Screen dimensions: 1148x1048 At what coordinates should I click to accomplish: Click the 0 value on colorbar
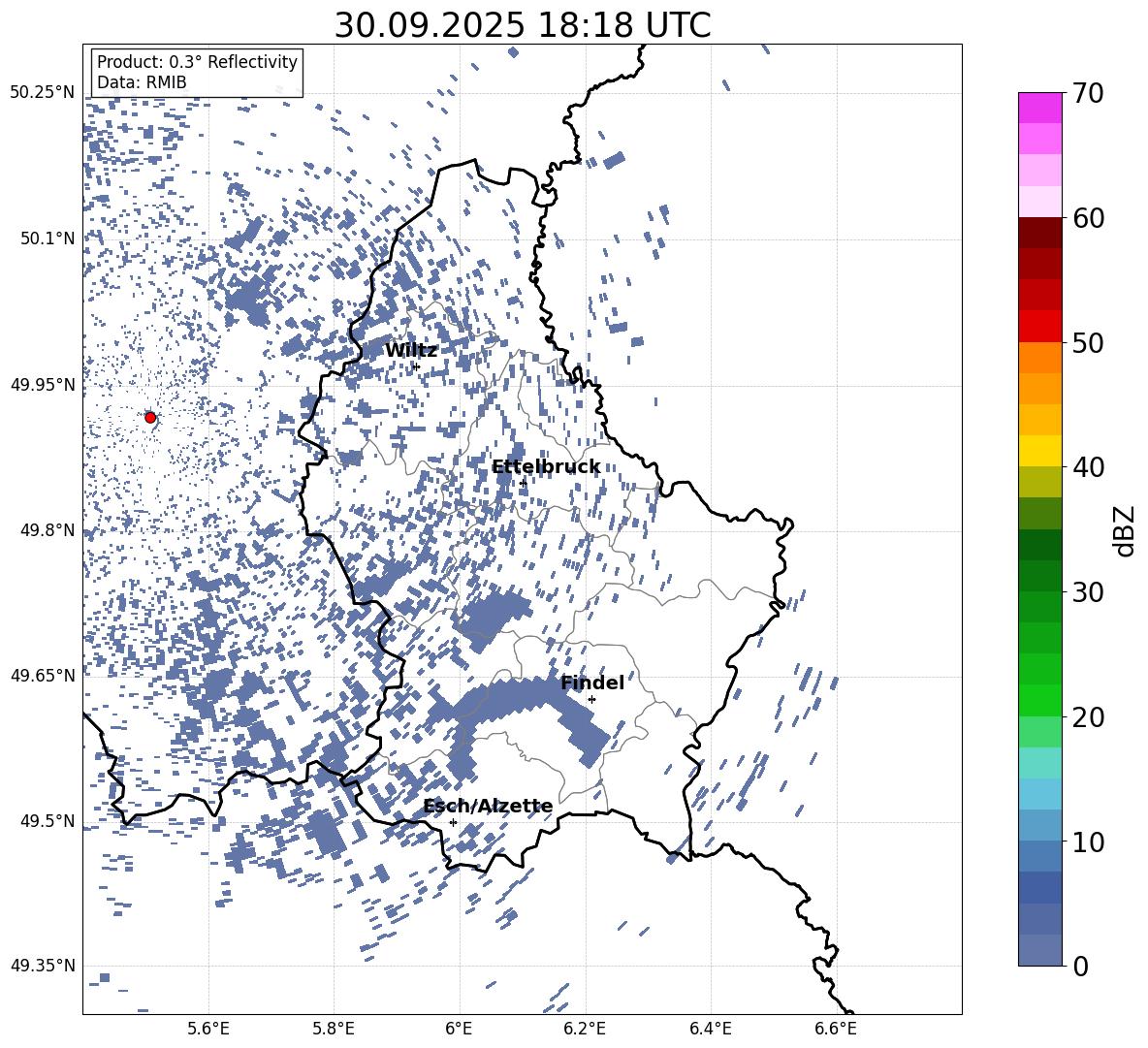[1080, 966]
